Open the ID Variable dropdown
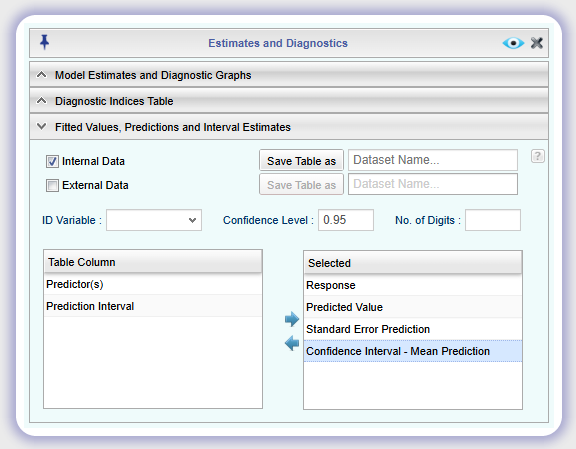Viewport: 576px width, 449px height. coord(154,220)
